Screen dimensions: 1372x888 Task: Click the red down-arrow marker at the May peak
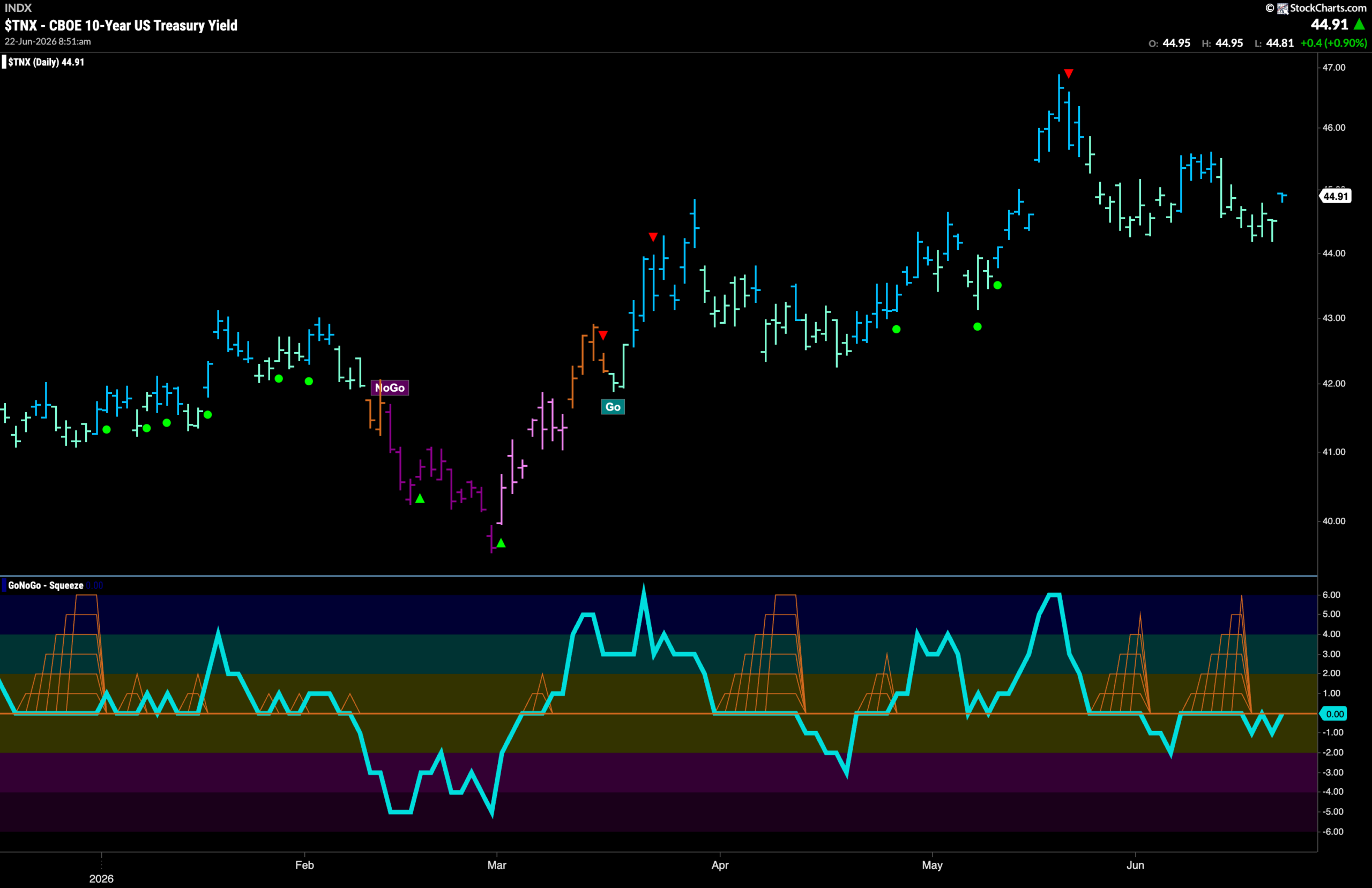[x=1068, y=74]
